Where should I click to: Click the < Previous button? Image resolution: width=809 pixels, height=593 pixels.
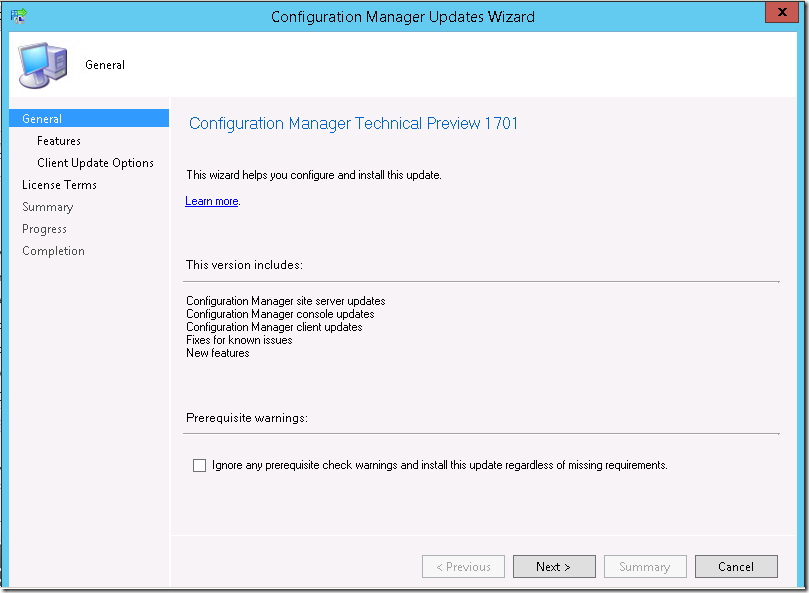pyautogui.click(x=463, y=567)
